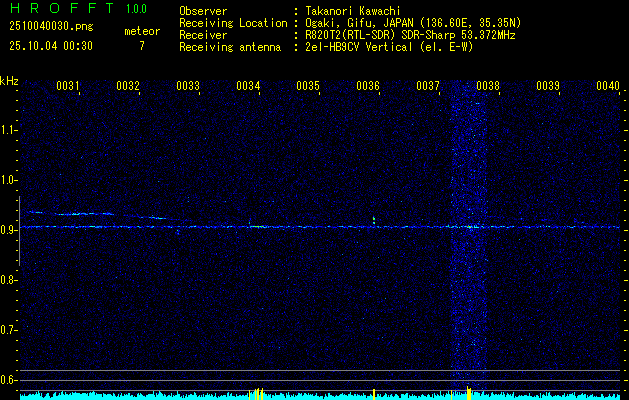Click observer name Takanori Kawachi
The width and height of the screenshot is (629, 400).
point(353,11)
